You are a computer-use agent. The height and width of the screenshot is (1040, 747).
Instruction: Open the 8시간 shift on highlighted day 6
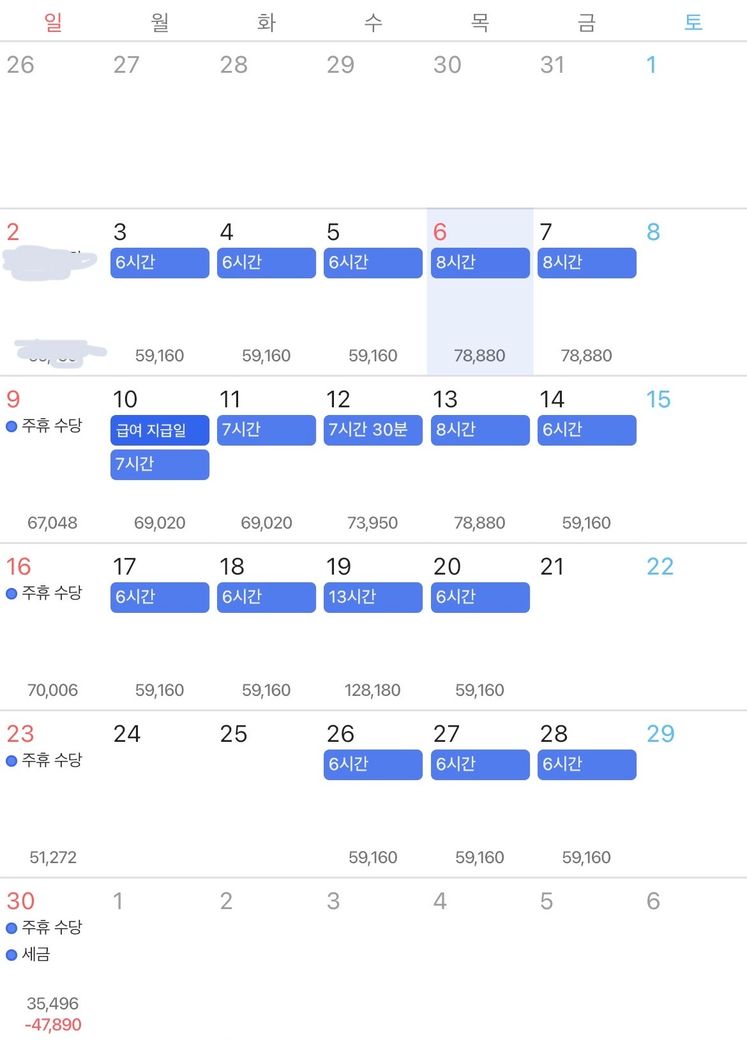(480, 263)
